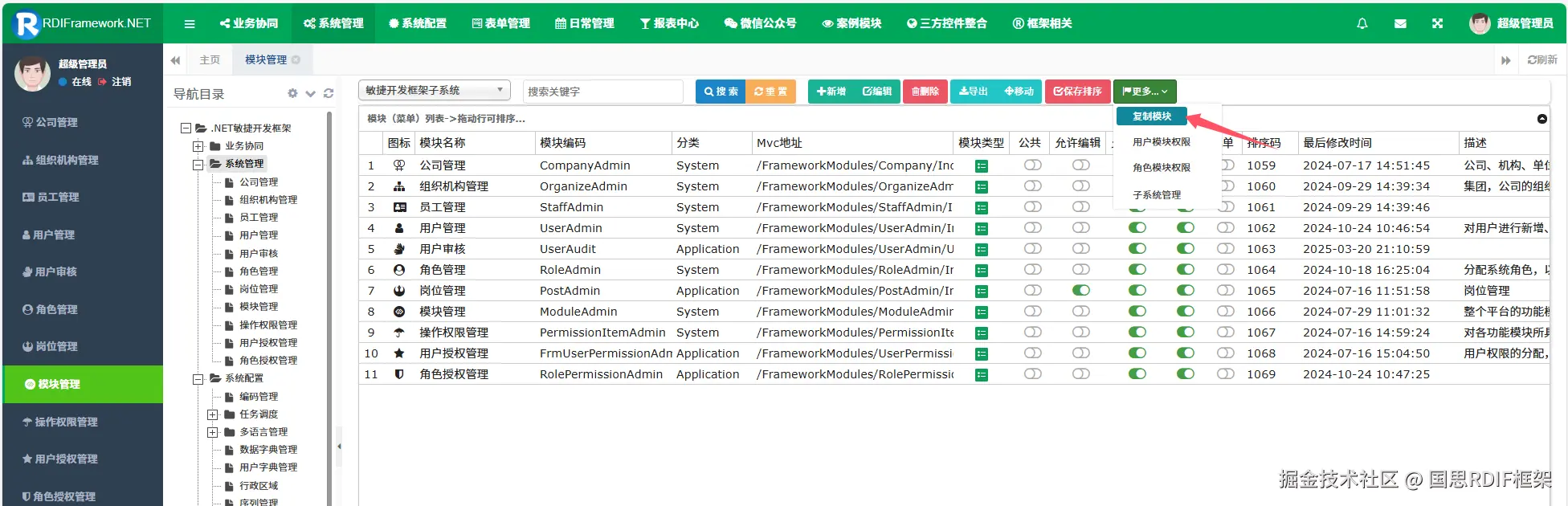Viewport: 1568px width, 506px height.
Task: Select 复制模块 in the dropdown menu
Action: pos(1152,116)
